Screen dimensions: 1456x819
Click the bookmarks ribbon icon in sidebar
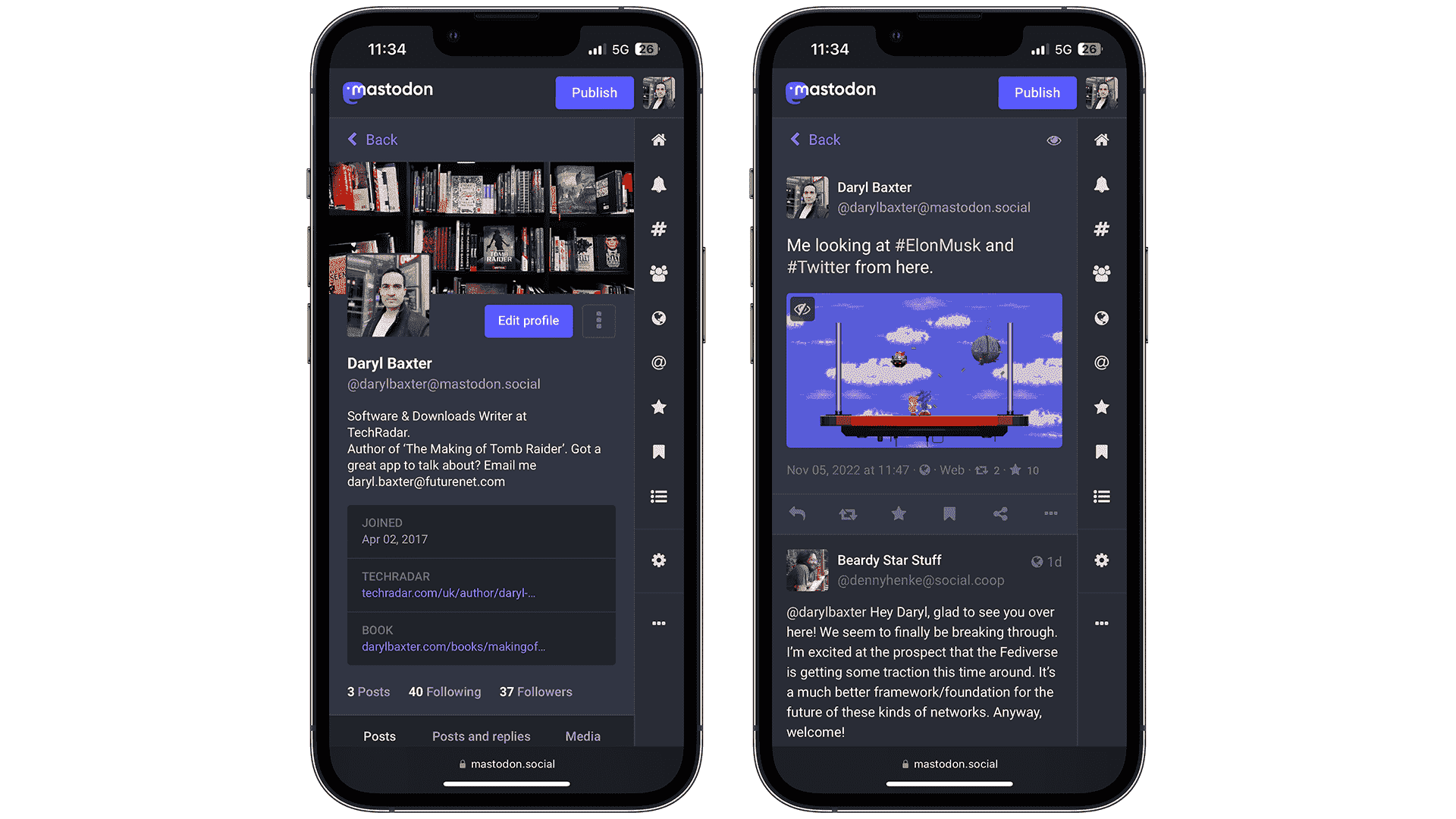(659, 451)
